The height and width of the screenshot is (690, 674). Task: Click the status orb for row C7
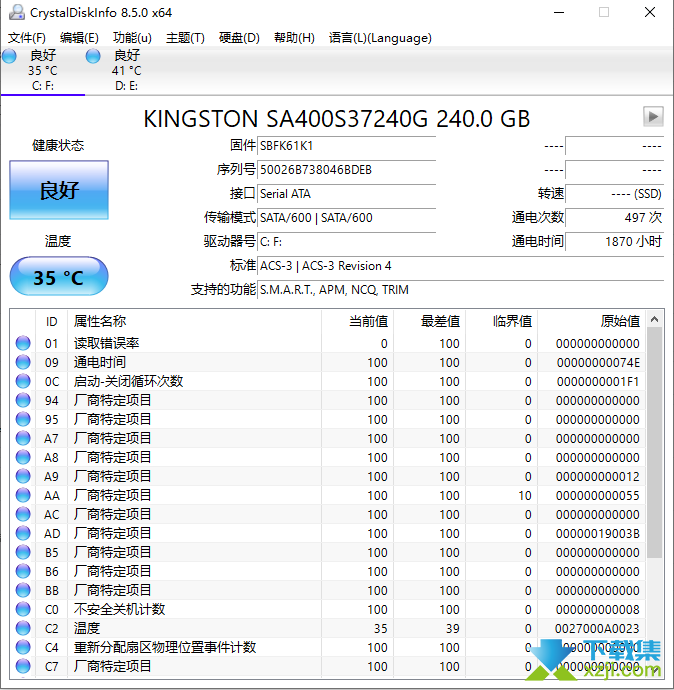[x=23, y=666]
